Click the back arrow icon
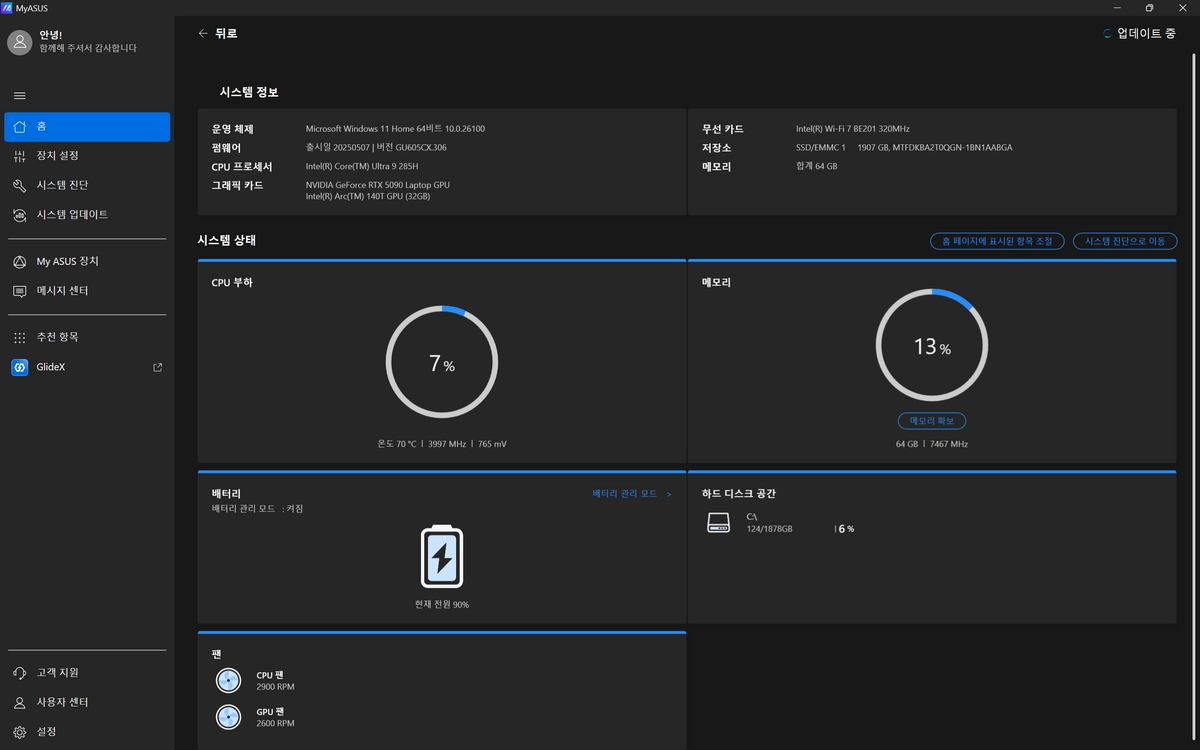This screenshot has height=750, width=1200. coord(203,33)
